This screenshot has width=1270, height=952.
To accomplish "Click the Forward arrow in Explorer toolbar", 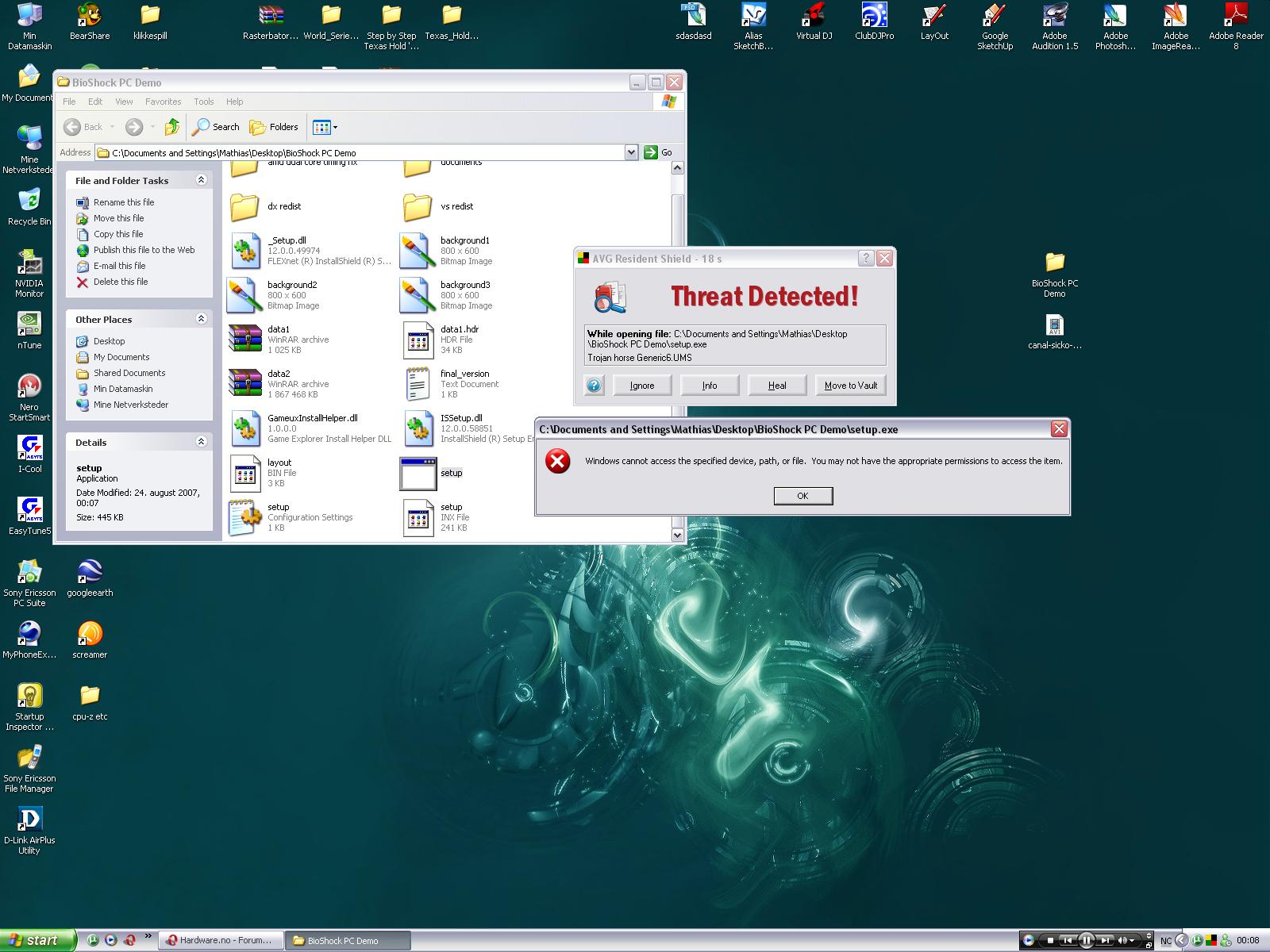I will pos(134,127).
